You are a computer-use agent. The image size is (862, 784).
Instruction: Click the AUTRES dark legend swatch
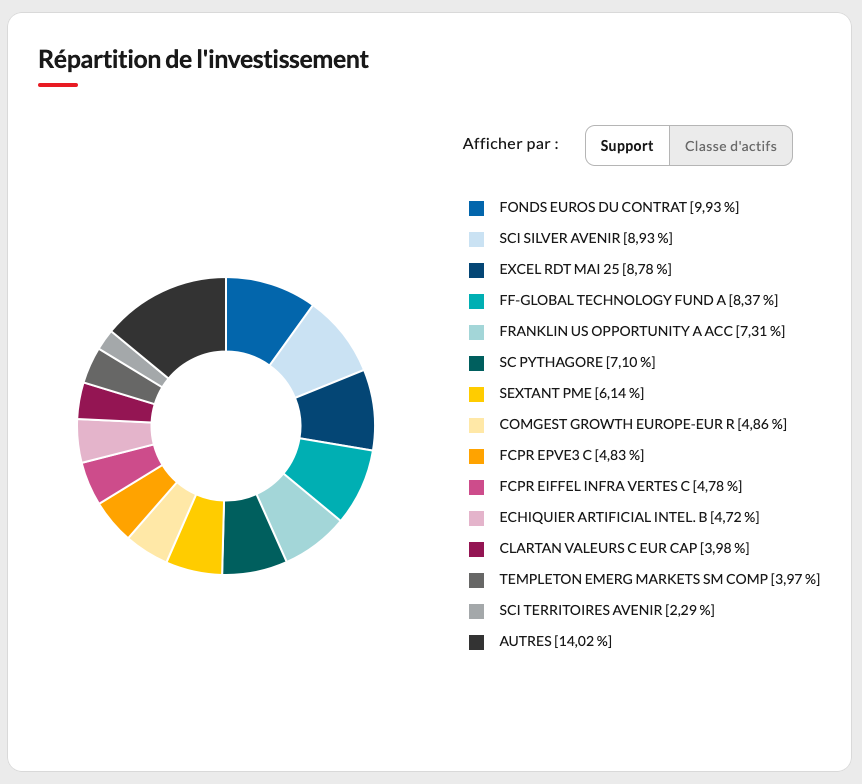point(477,642)
